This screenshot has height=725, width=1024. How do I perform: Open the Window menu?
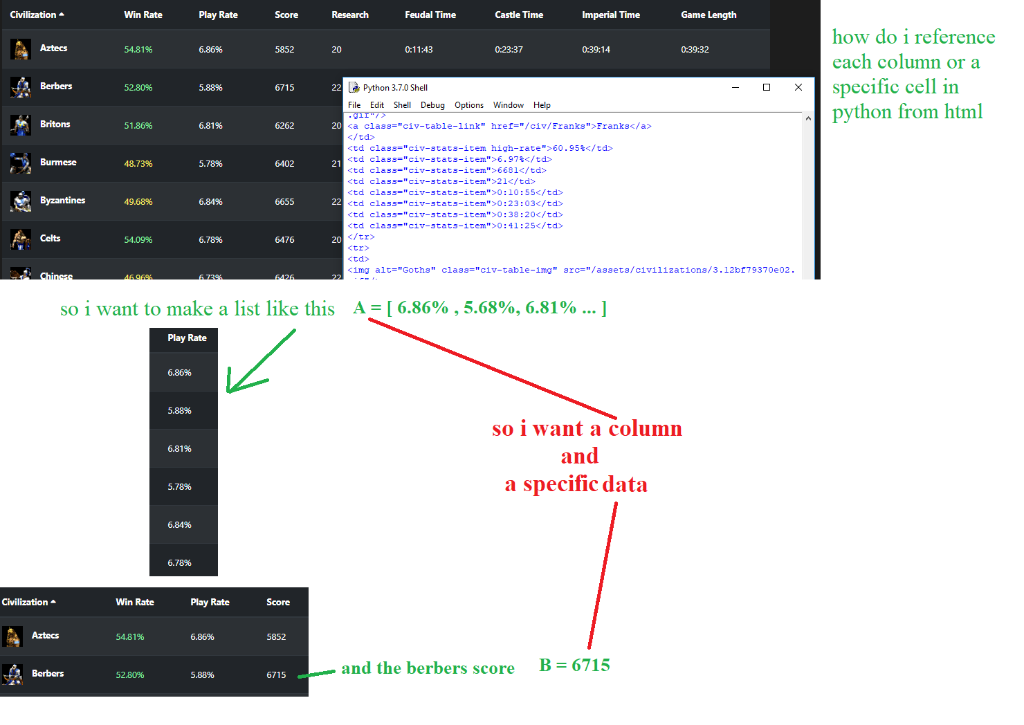pyautogui.click(x=508, y=104)
